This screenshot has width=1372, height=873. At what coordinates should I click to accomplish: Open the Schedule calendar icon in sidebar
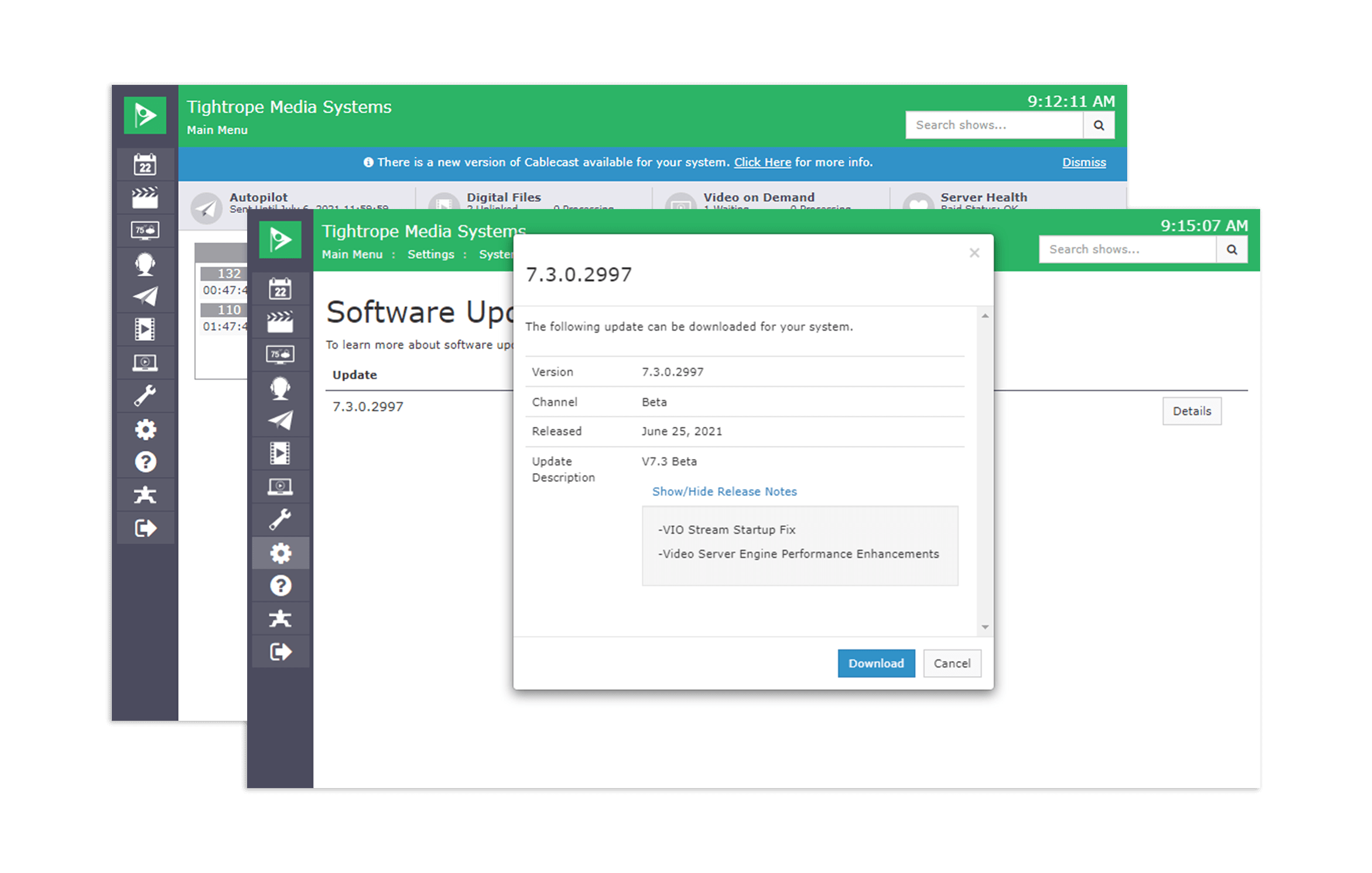click(x=281, y=288)
